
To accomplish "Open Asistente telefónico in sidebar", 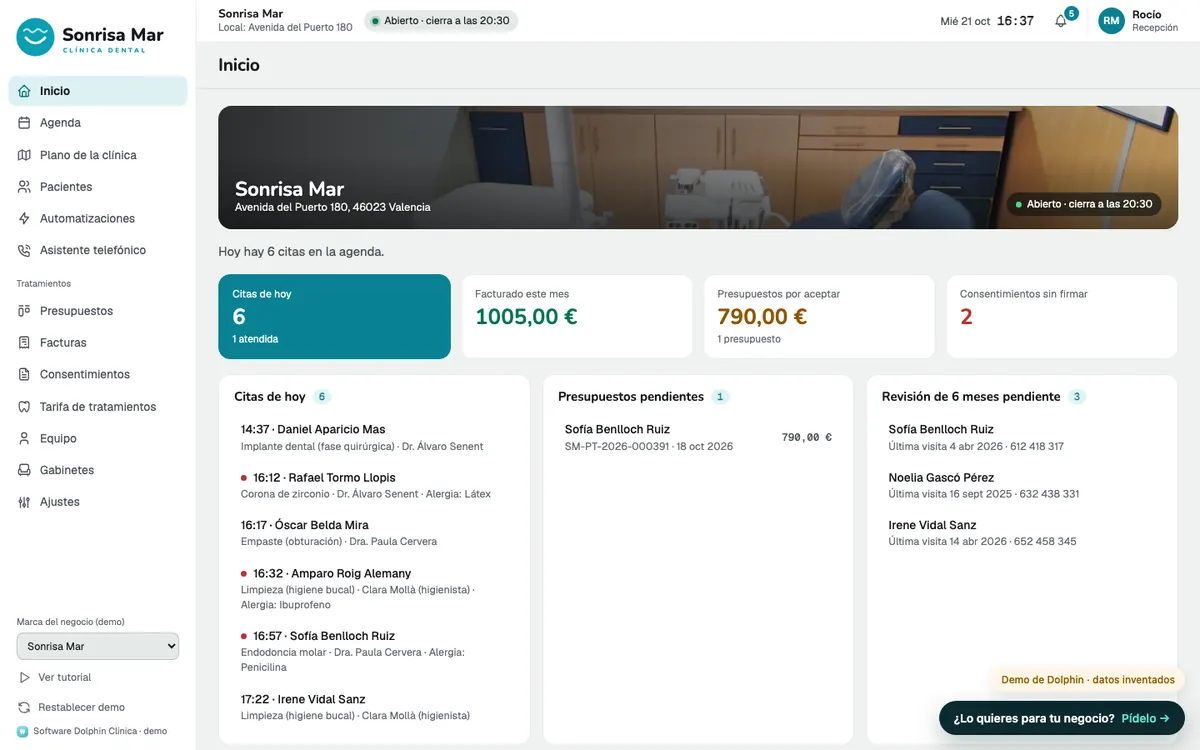I will tap(98, 250).
